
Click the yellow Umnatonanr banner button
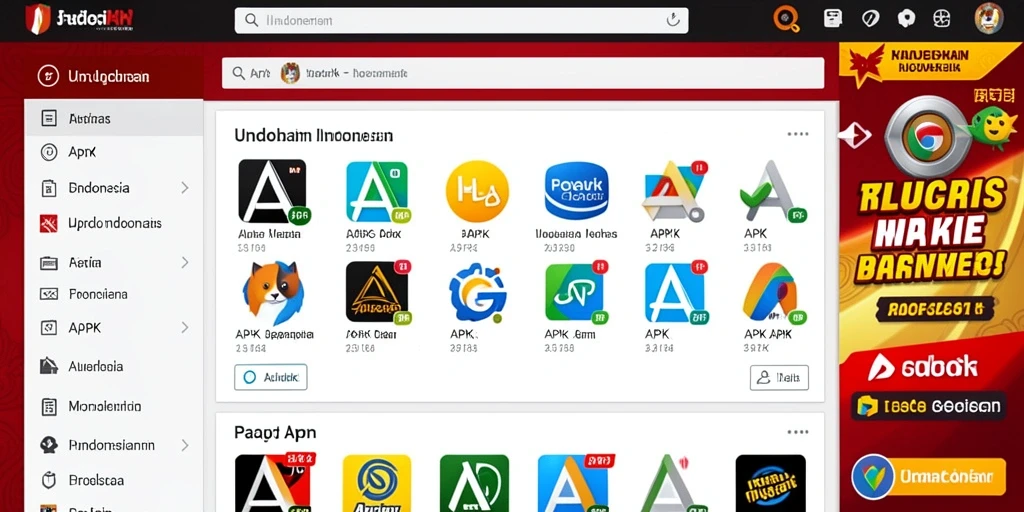(x=929, y=476)
